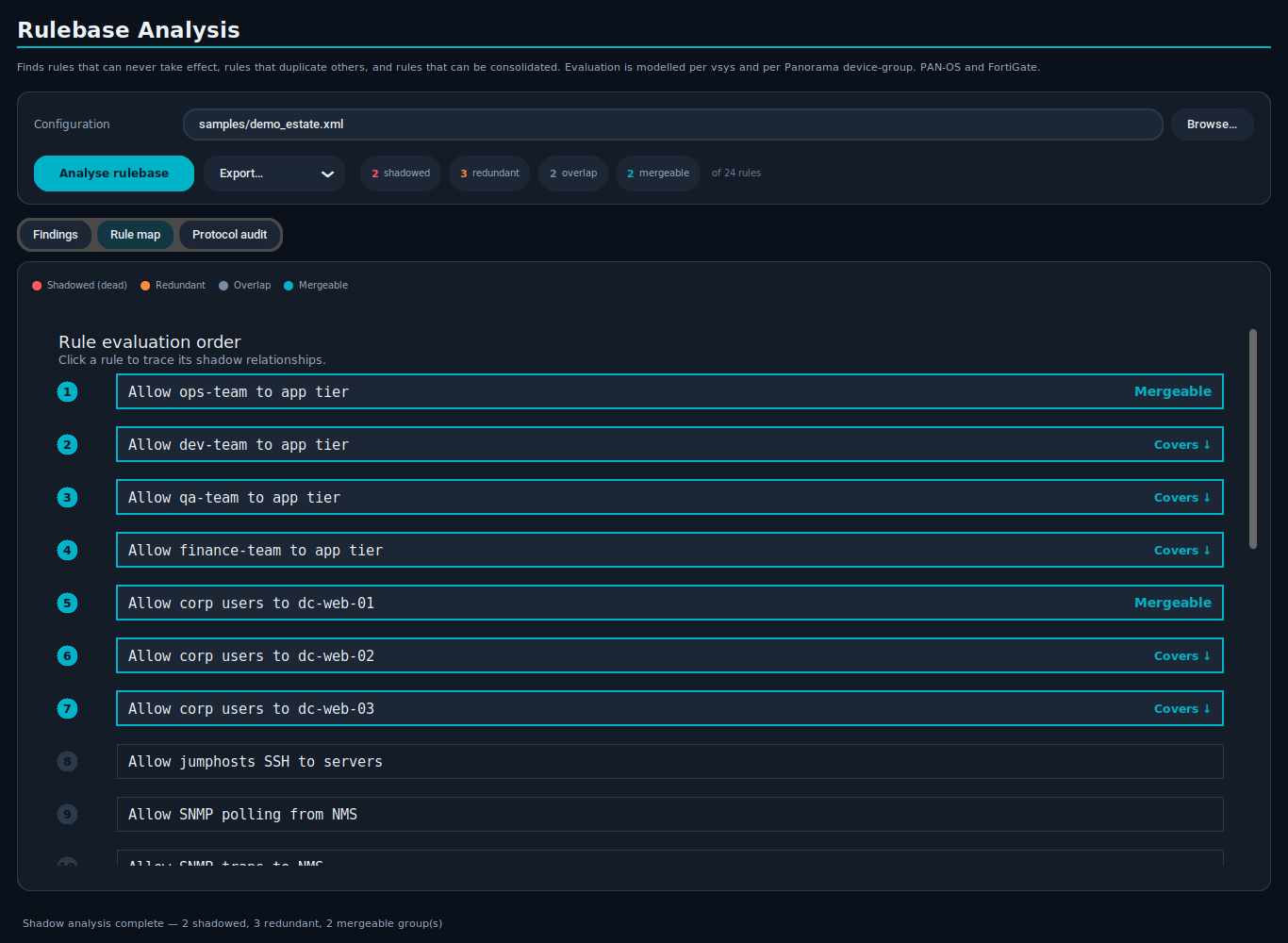Image resolution: width=1288 pixels, height=943 pixels.
Task: Click Mergeable tag on dc-web-01 rule
Action: [x=1172, y=603]
